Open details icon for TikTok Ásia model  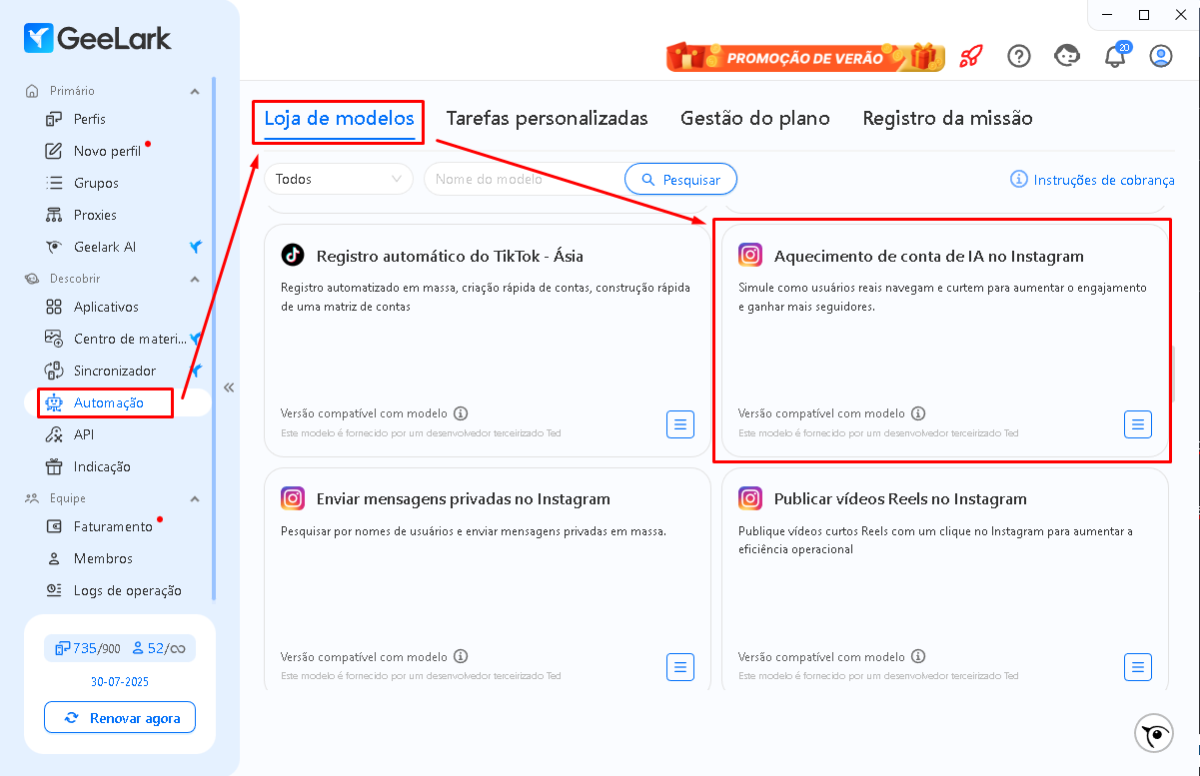(x=680, y=424)
